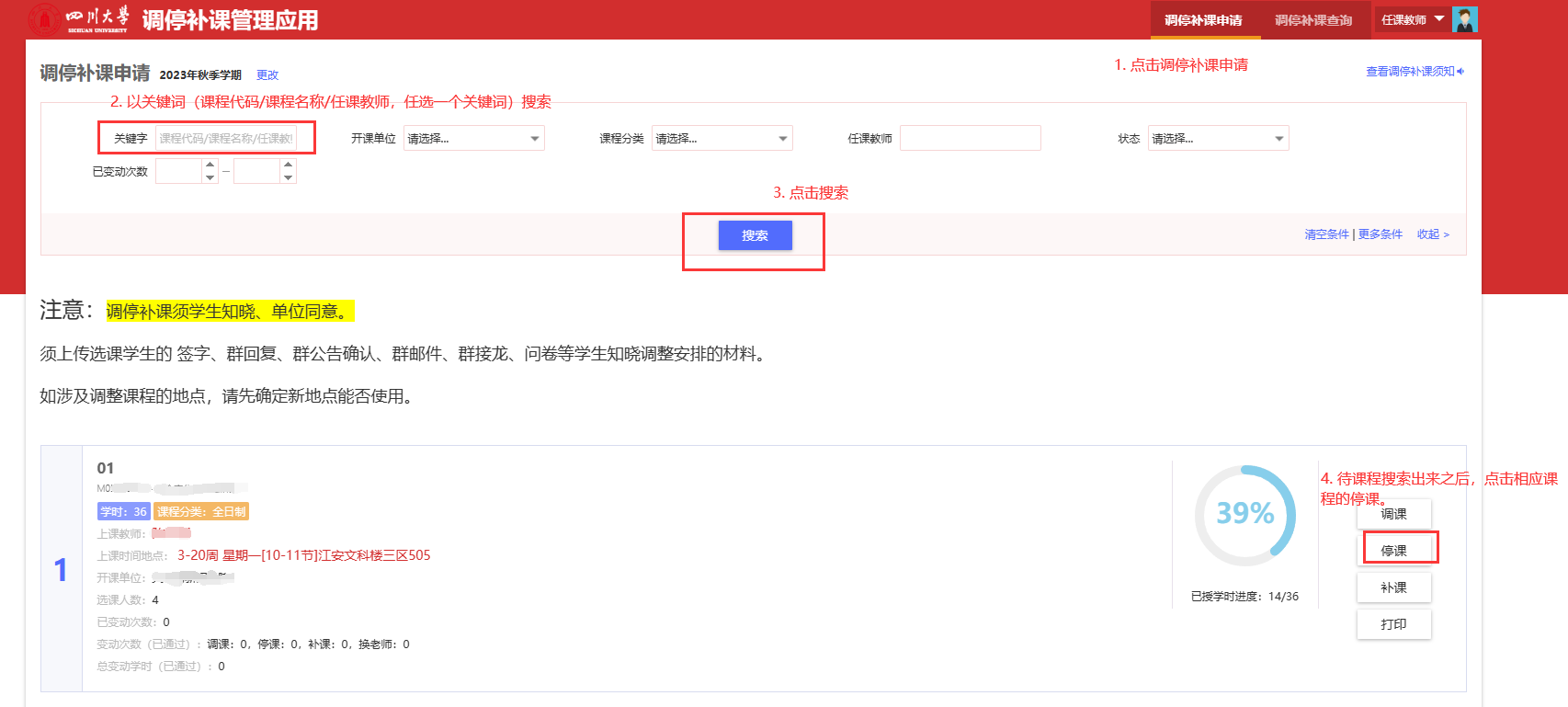Image resolution: width=1568 pixels, height=707 pixels.
Task: Increase the second 已变动次数 value with up arrow
Action: click(x=289, y=165)
